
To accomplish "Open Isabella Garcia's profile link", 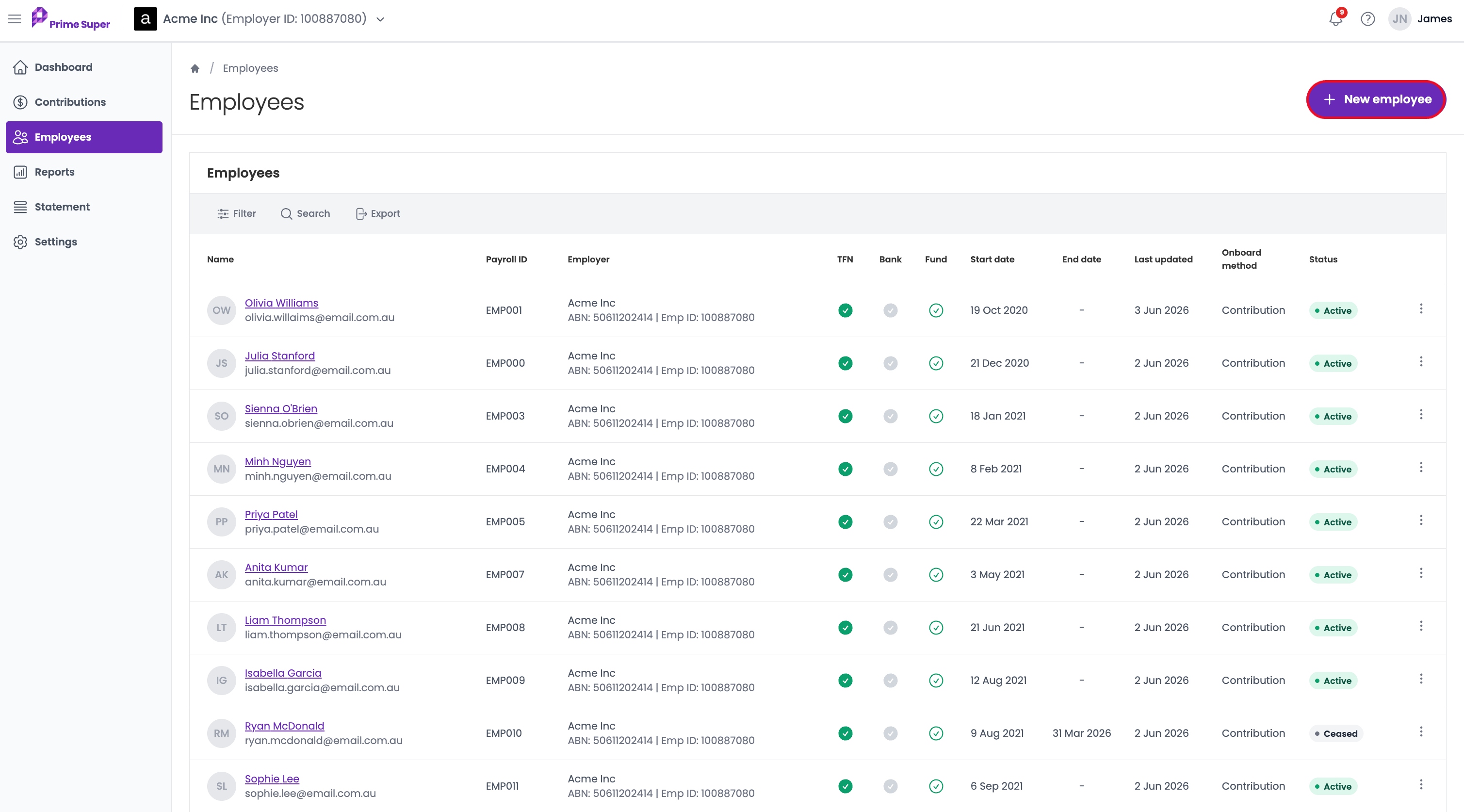I will tap(283, 673).
